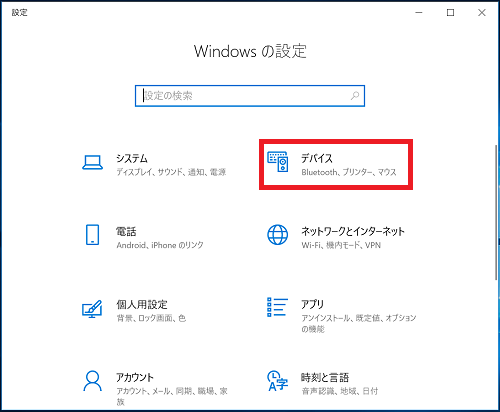Select the デバイス settings title

[317, 158]
